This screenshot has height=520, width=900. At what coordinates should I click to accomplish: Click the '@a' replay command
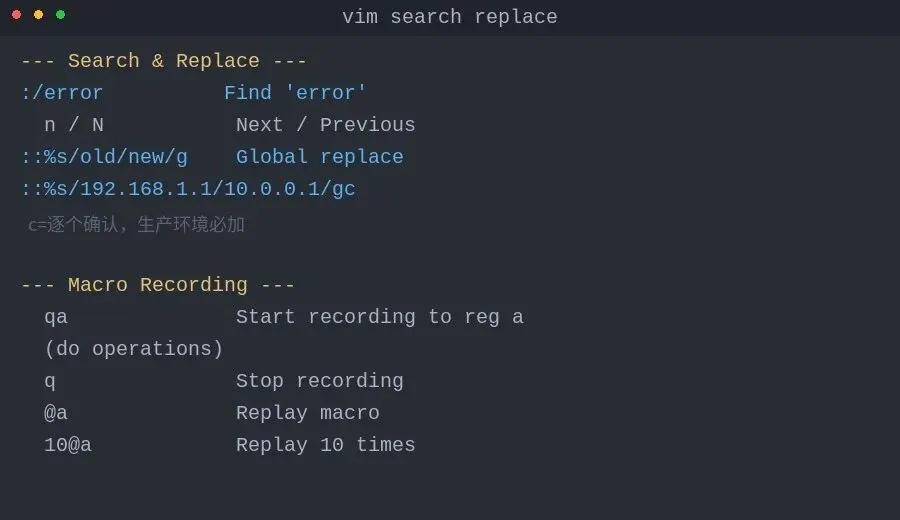56,413
